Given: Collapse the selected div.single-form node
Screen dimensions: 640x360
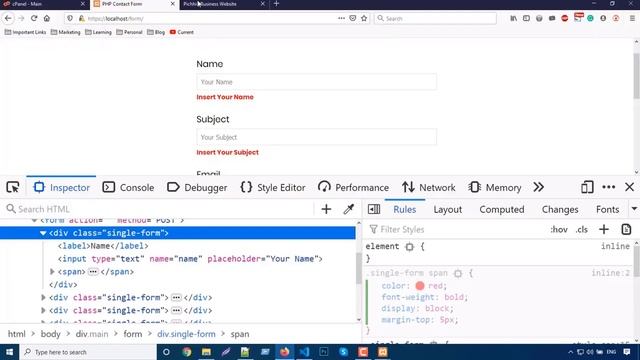Looking at the screenshot, I should tap(43, 233).
